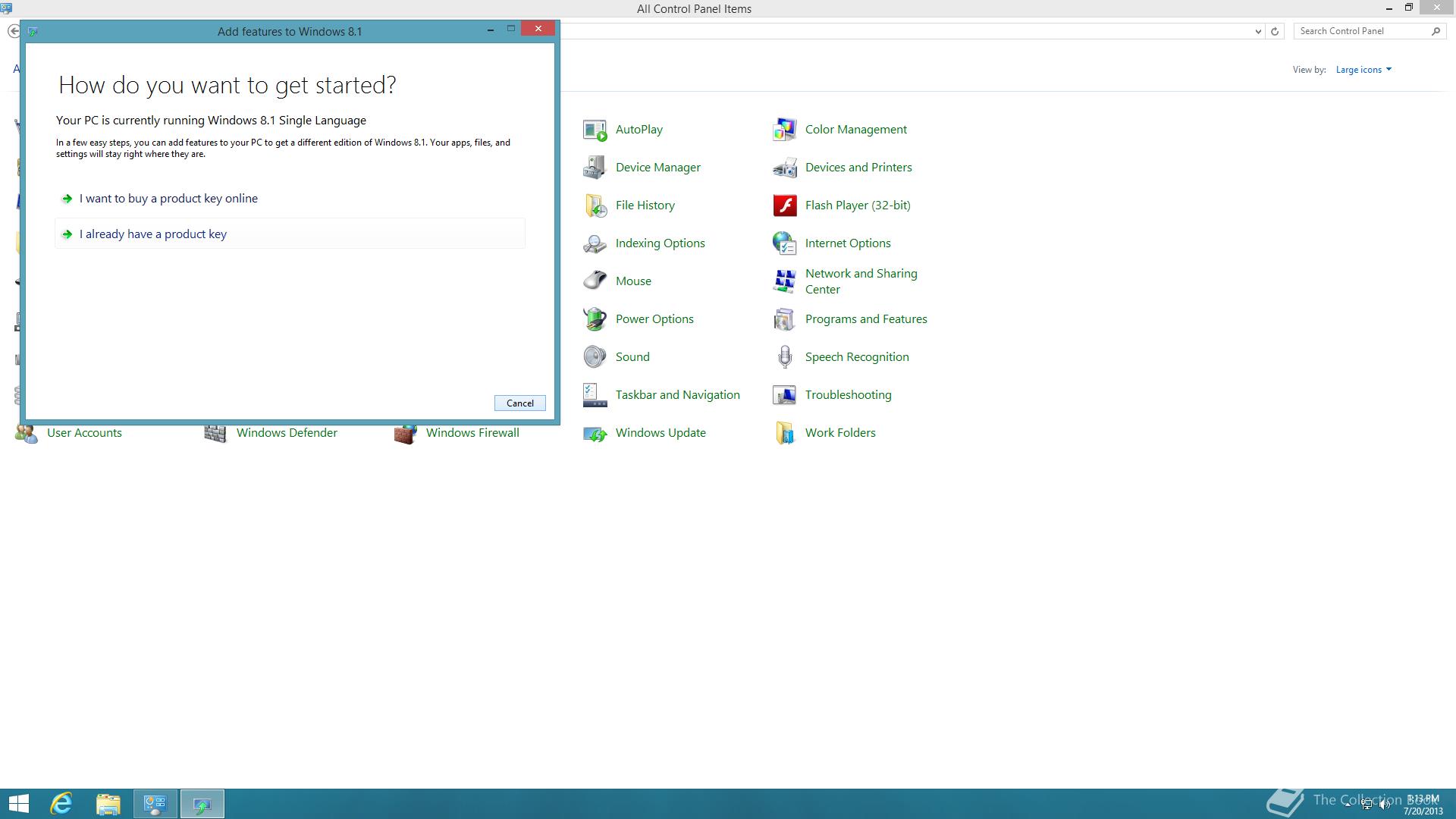Launch Internet Explorer from the taskbar
Image resolution: width=1456 pixels, height=819 pixels.
(61, 804)
